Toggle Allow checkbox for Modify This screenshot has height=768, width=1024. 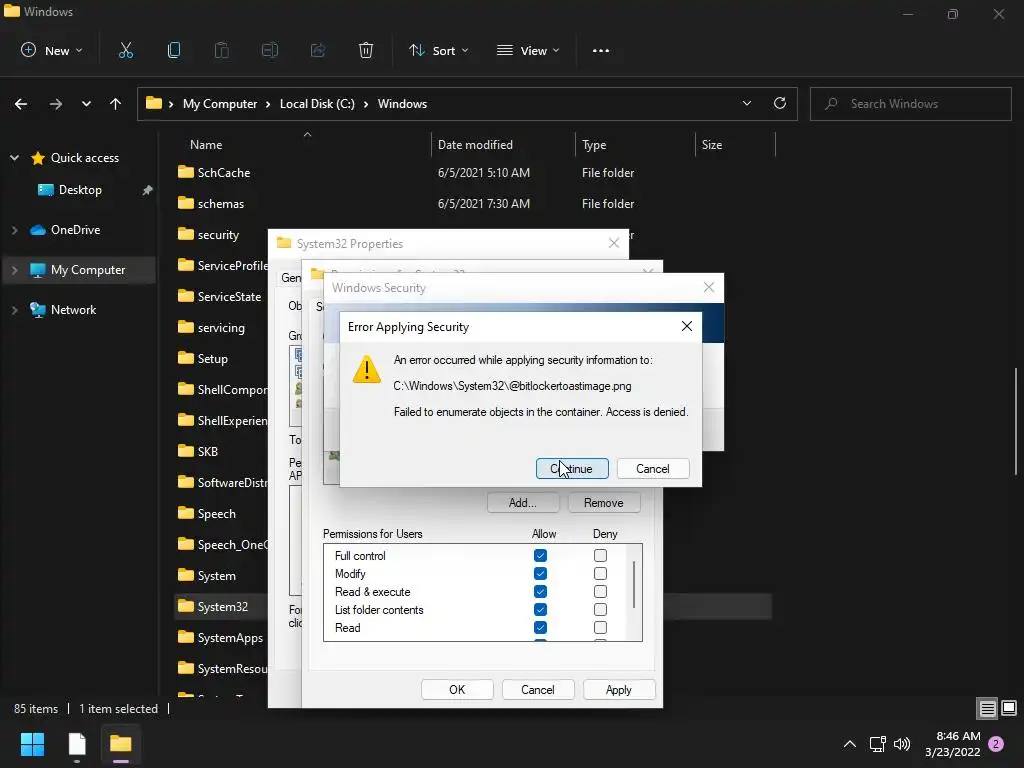click(540, 573)
